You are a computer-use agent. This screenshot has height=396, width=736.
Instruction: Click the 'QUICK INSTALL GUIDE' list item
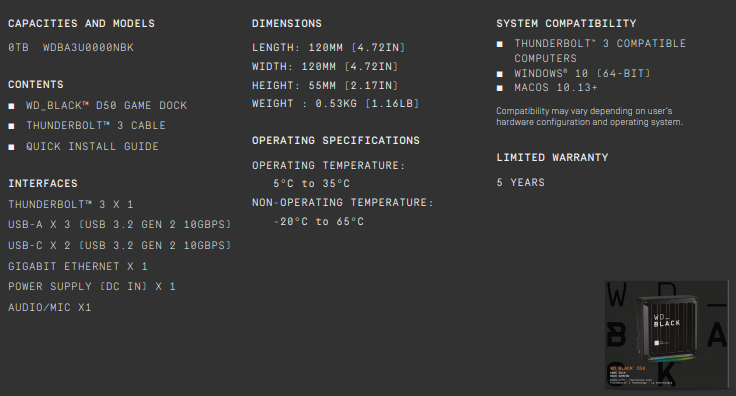click(x=92, y=146)
